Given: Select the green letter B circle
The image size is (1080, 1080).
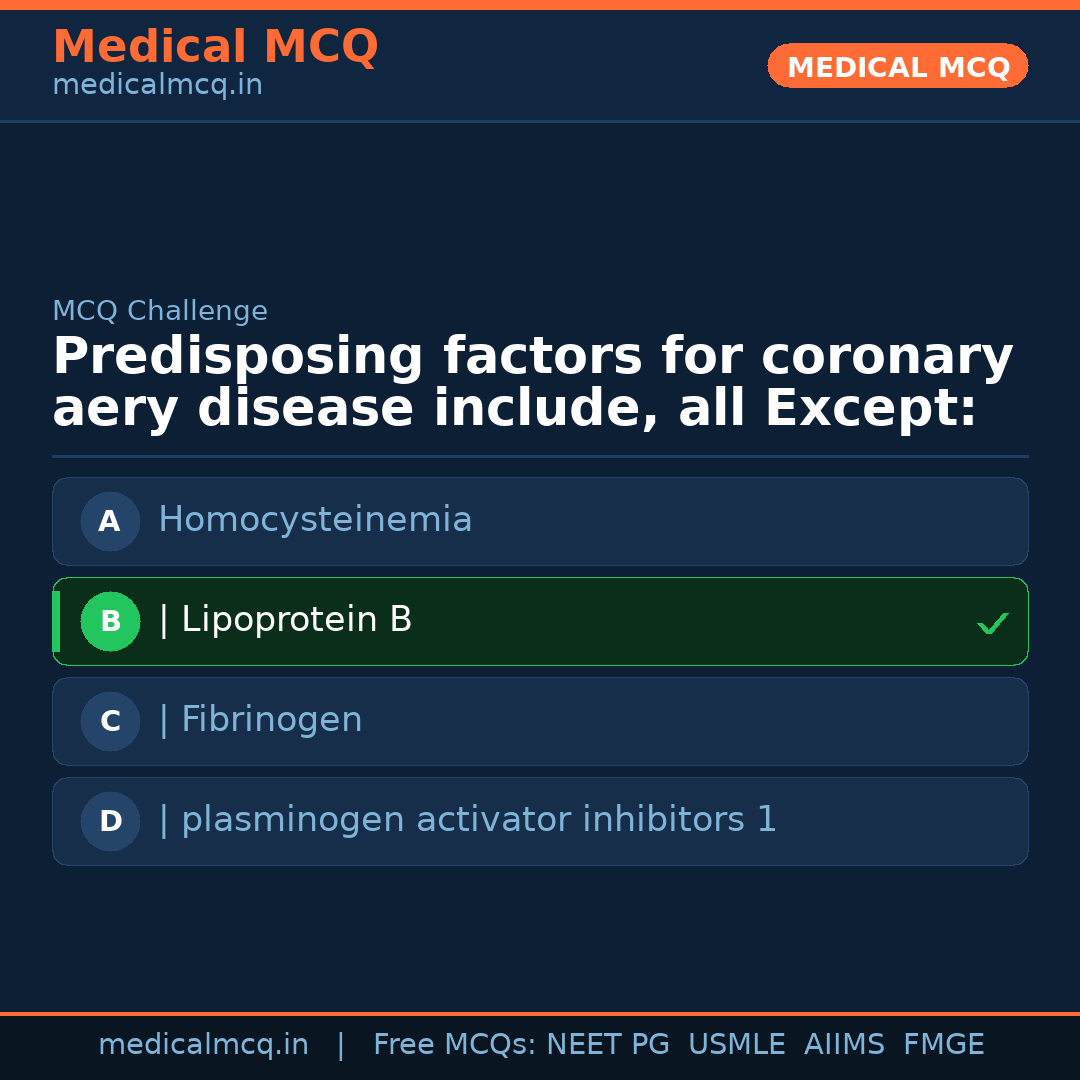Looking at the screenshot, I should coord(110,621).
